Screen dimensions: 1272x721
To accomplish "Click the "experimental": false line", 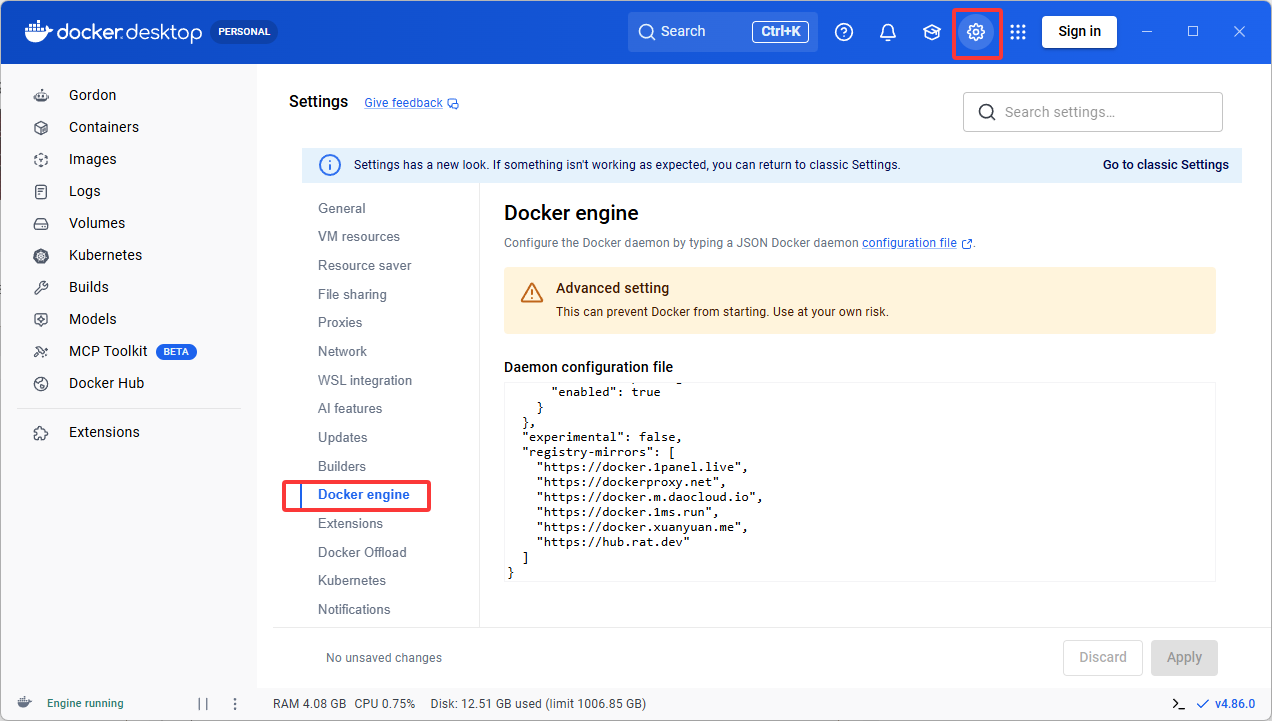I will click(x=602, y=437).
